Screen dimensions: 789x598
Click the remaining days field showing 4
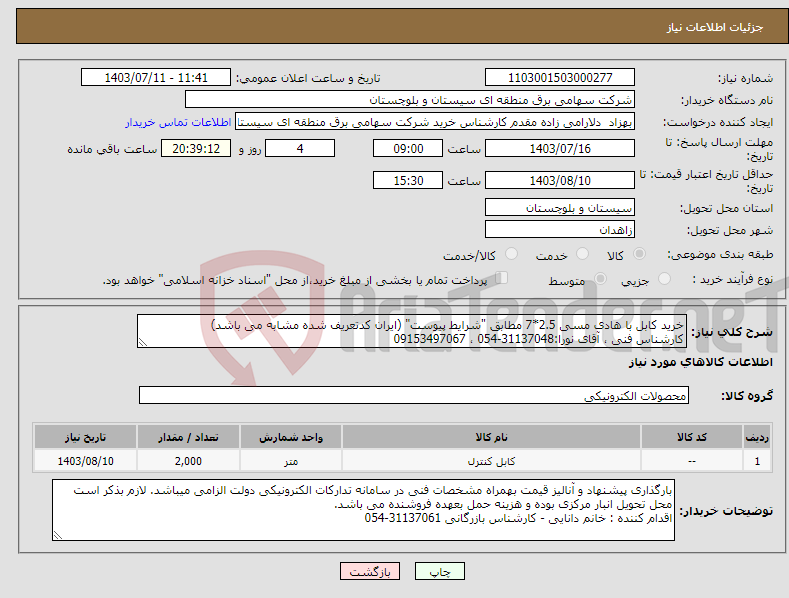(300, 148)
